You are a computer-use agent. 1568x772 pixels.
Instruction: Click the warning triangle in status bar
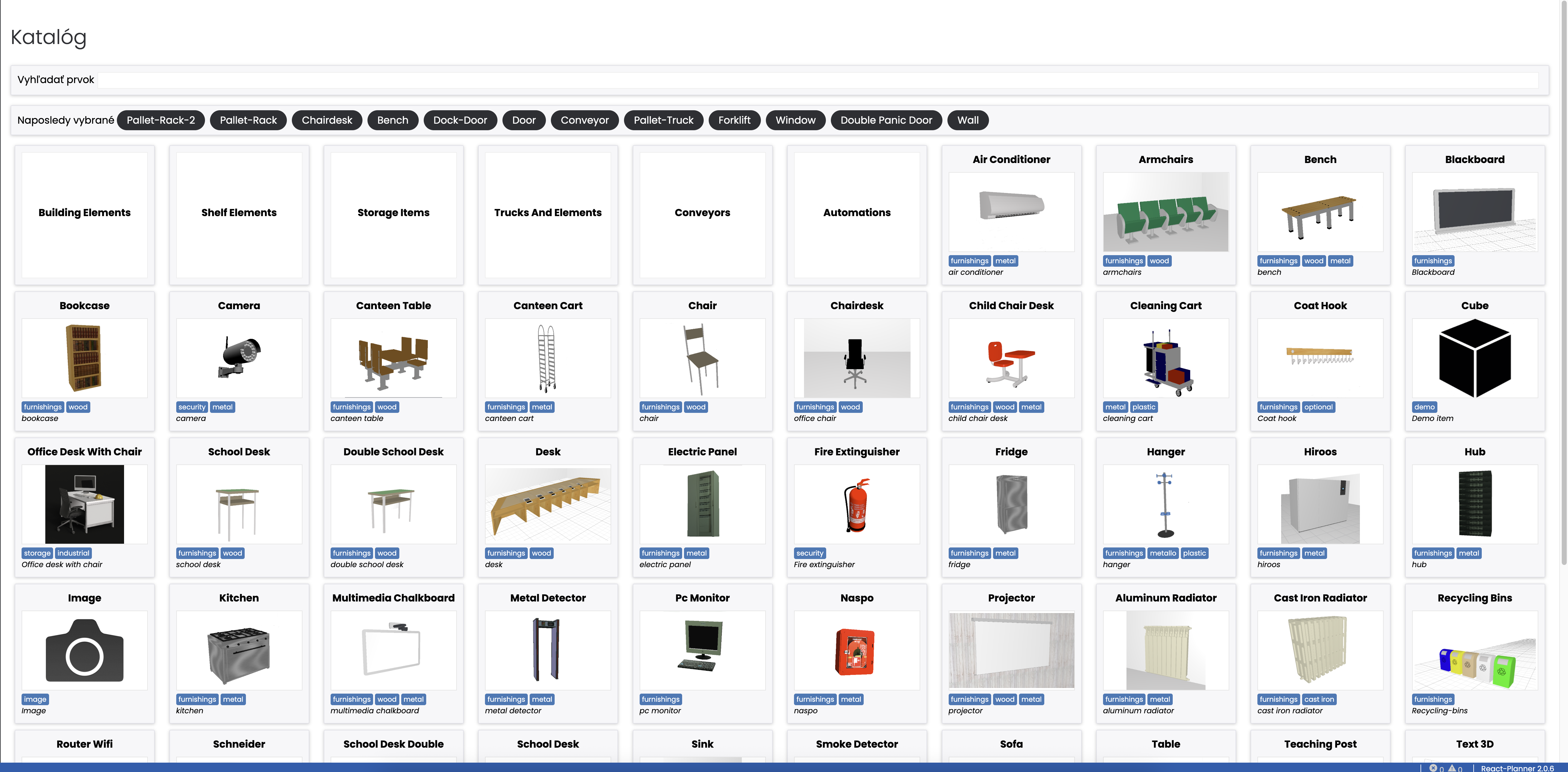tap(1452, 768)
